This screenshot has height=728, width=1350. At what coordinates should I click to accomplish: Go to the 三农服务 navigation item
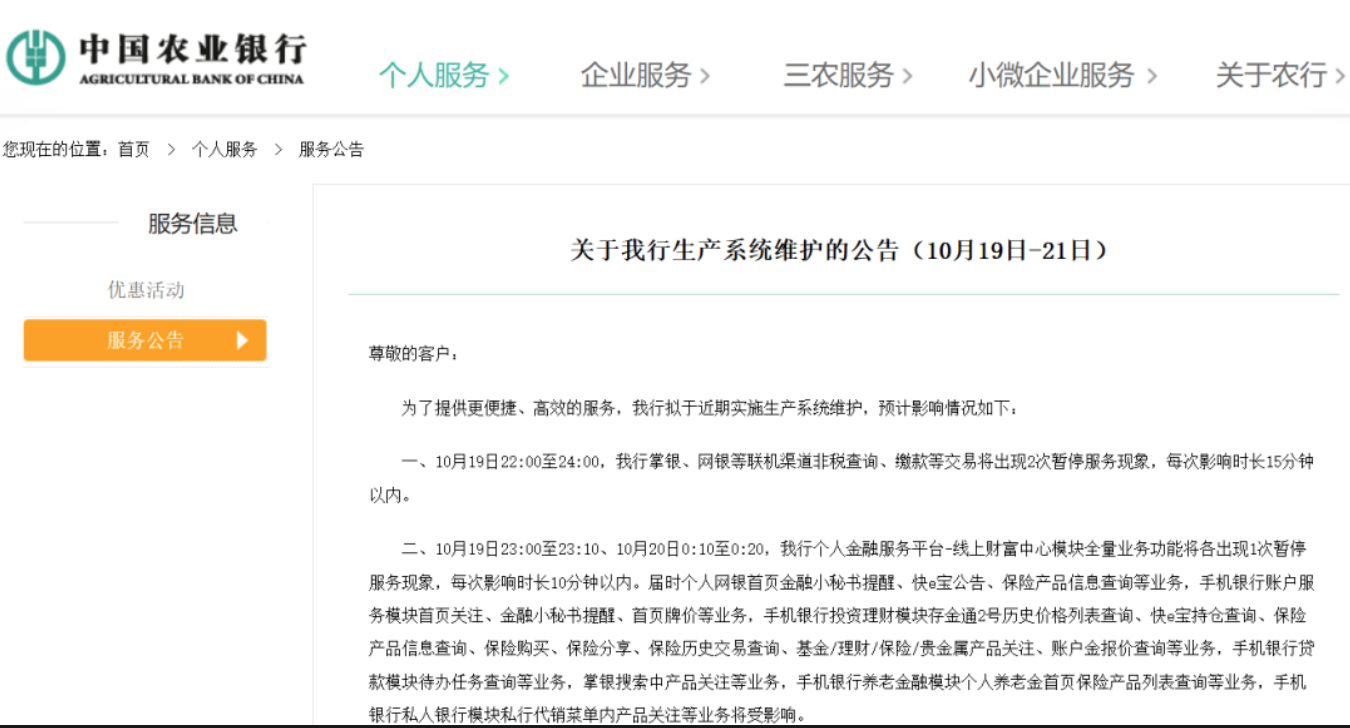(838, 75)
